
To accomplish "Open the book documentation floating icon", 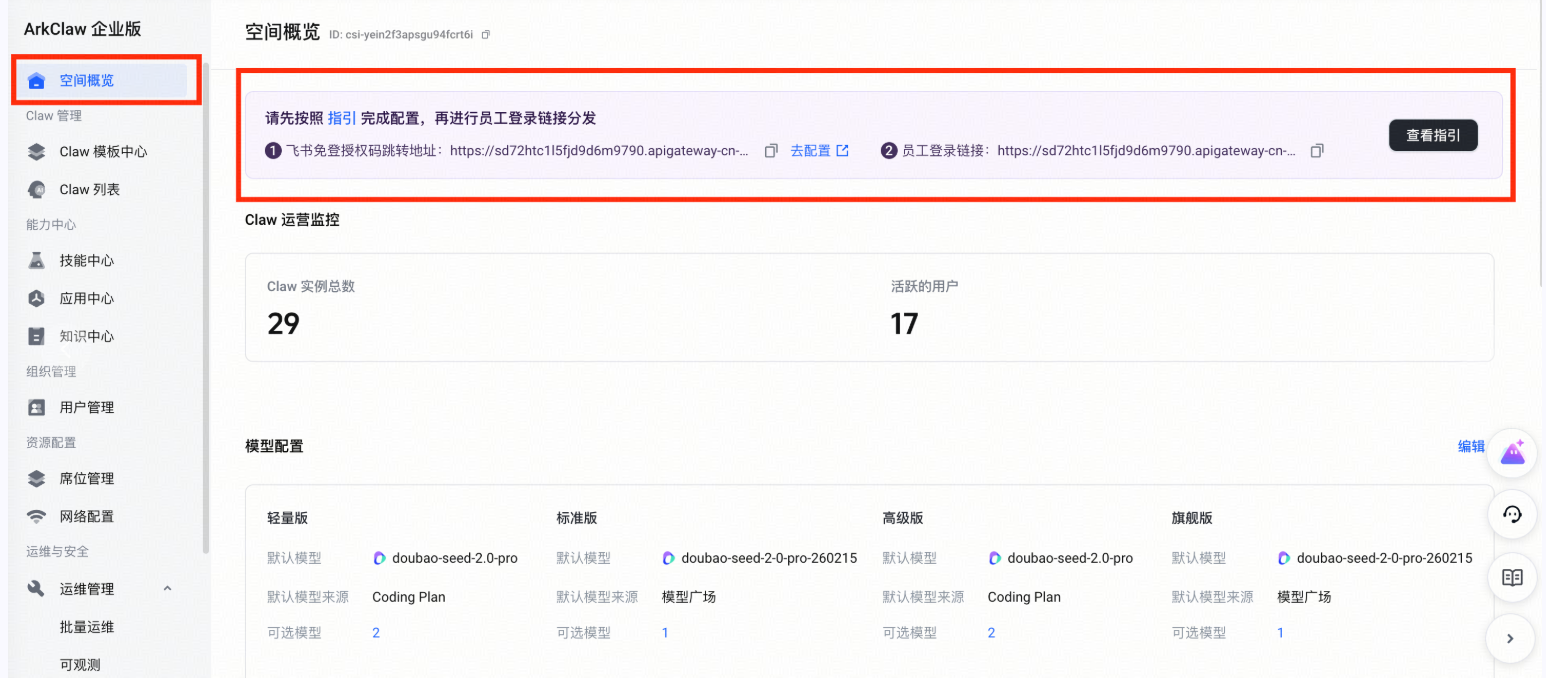I will coord(1512,577).
